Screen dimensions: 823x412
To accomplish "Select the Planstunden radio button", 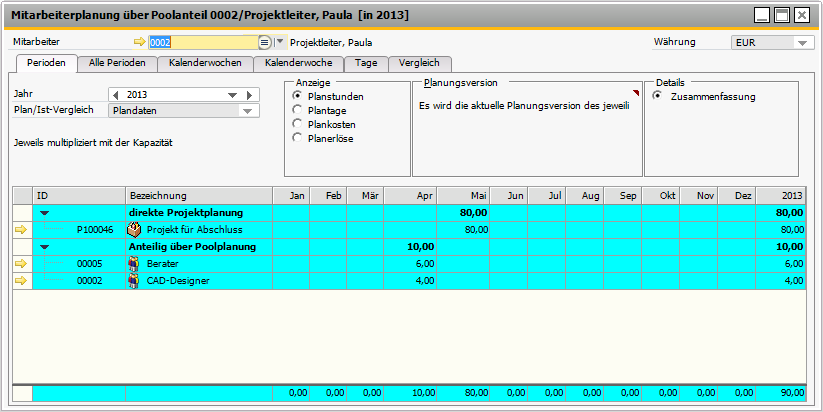I will 298,96.
